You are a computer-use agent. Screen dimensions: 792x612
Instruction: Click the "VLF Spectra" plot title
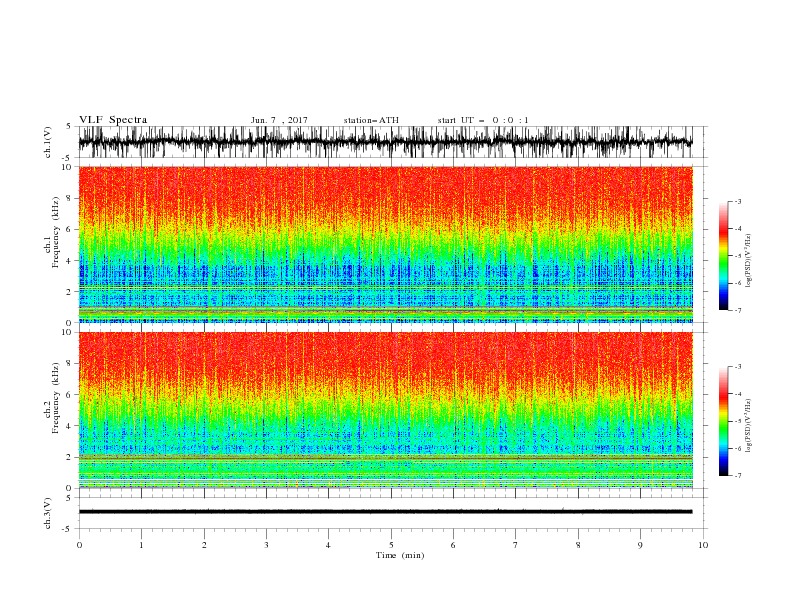[113, 120]
